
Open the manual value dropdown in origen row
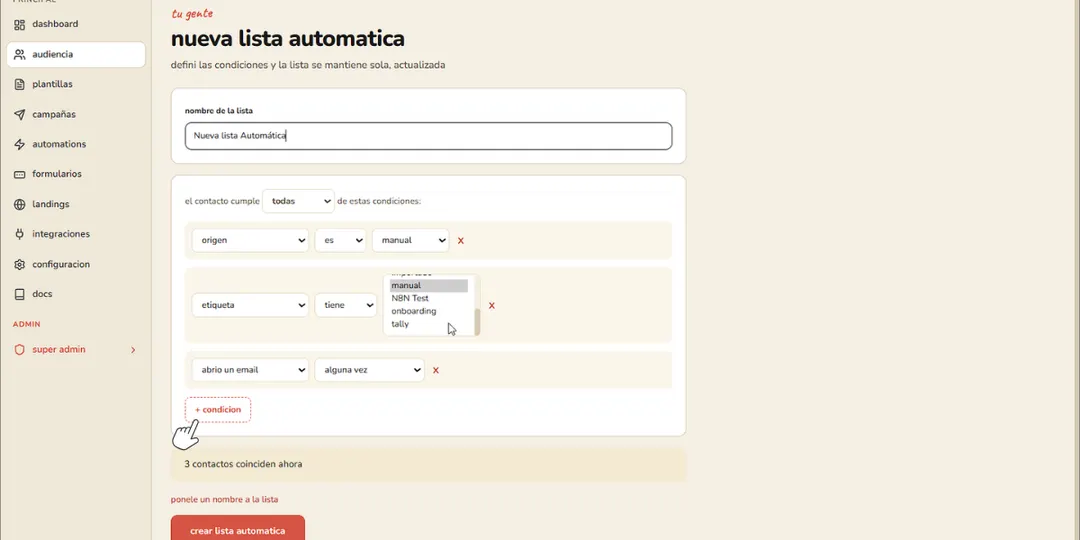click(x=411, y=240)
